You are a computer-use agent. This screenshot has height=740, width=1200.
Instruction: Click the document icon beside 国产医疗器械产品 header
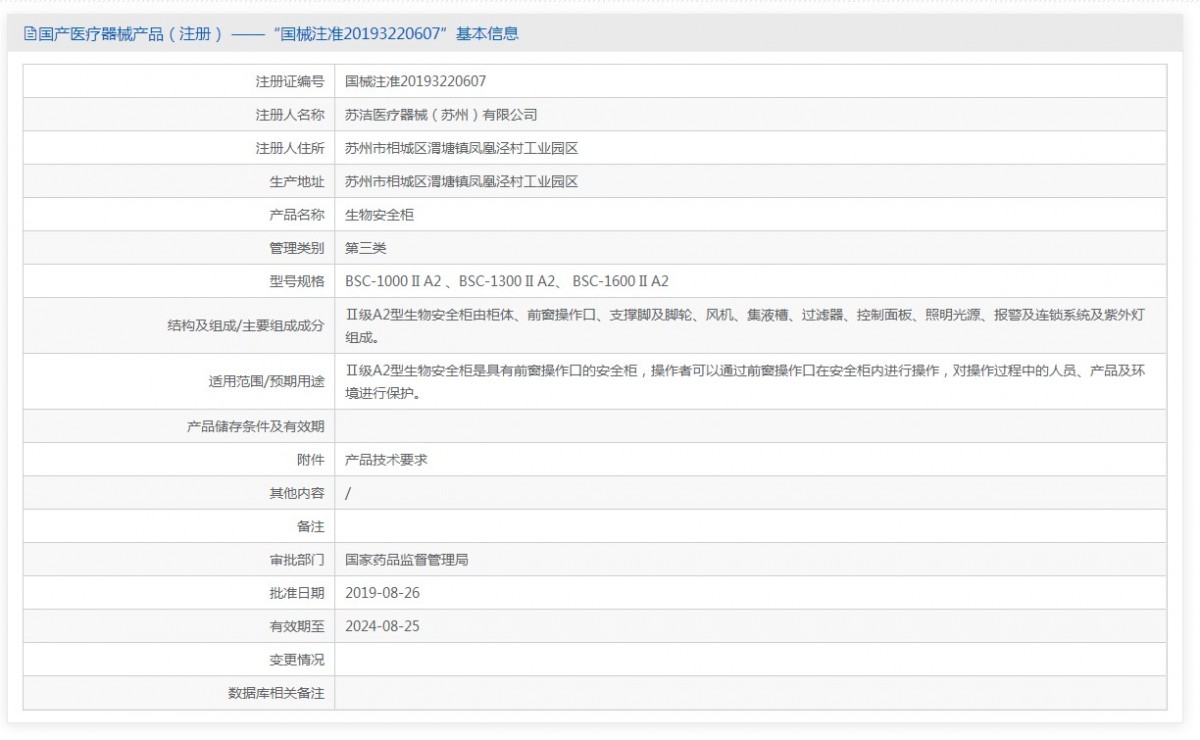[x=29, y=33]
